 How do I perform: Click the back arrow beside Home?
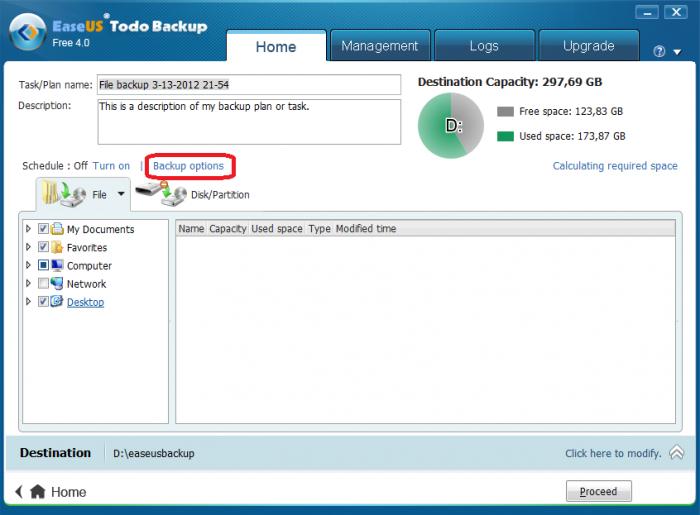pos(19,492)
